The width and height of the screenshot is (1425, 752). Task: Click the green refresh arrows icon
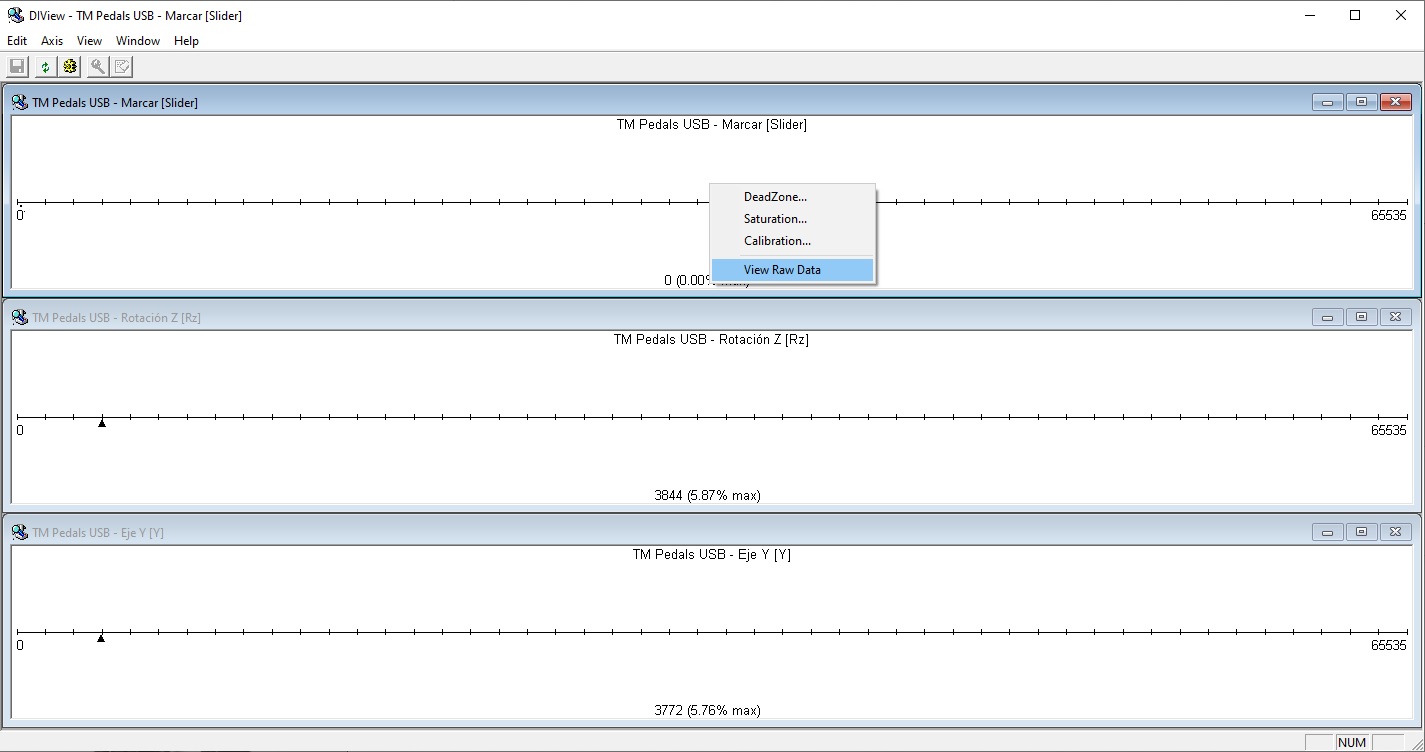click(45, 67)
